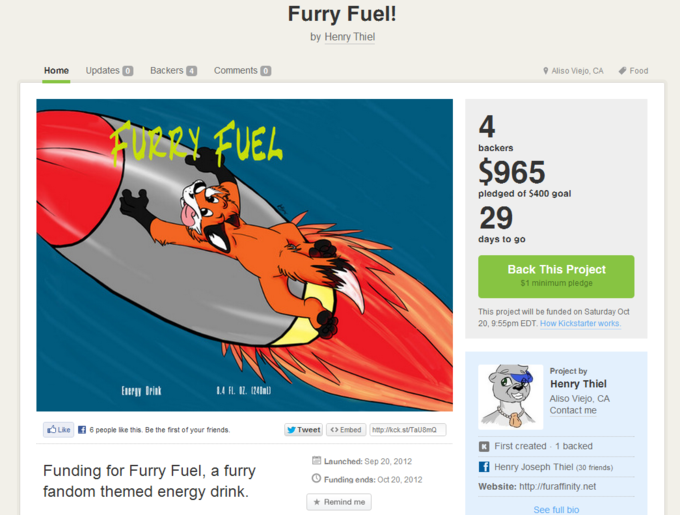Click the Twitter Tweet button
The image size is (680, 515).
coord(304,430)
